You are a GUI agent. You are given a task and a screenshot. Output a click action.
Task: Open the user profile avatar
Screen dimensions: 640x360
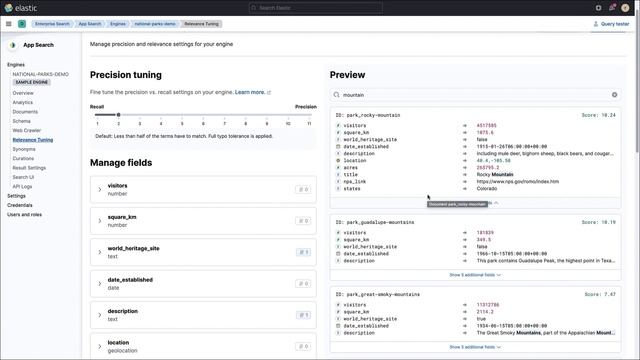[x=625, y=8]
